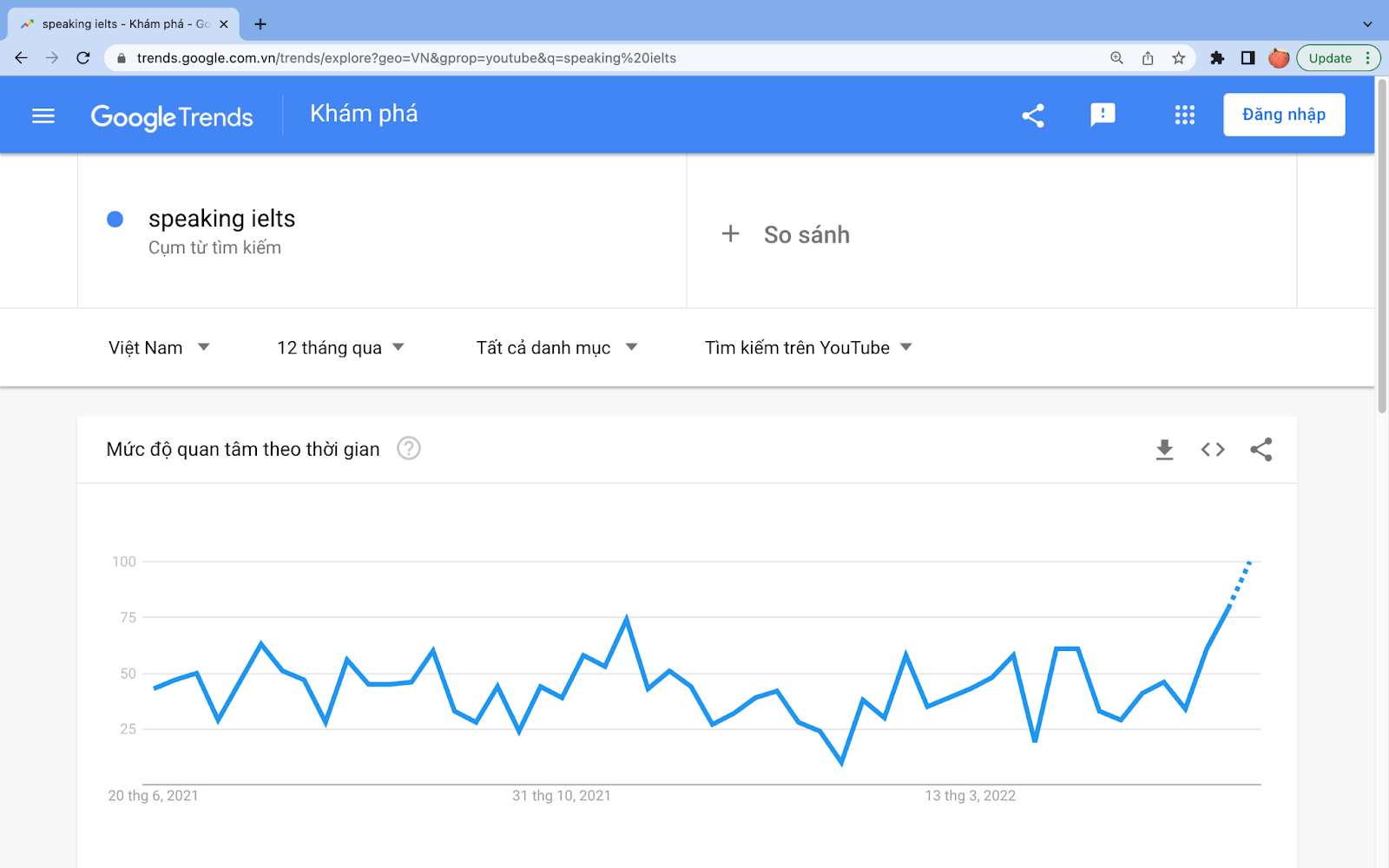Open embed code for the chart
Screen dimensions: 1389x868
click(x=1213, y=450)
